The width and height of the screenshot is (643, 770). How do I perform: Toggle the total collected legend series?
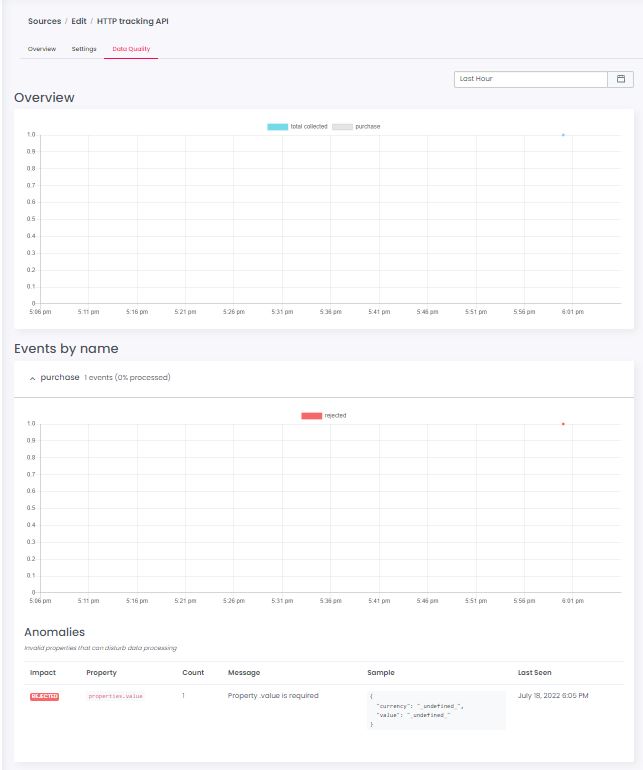[297, 127]
